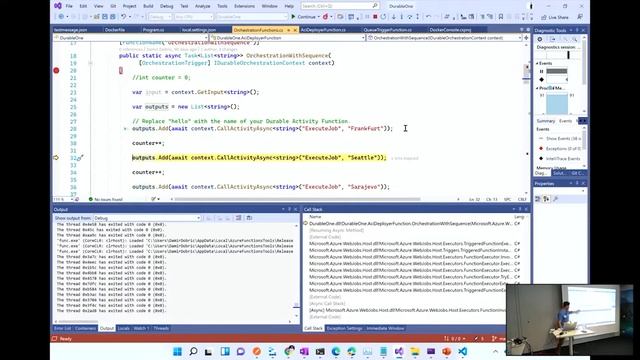640x360 pixels.
Task: Click the Windows Start button in taskbar
Action: click(178, 351)
